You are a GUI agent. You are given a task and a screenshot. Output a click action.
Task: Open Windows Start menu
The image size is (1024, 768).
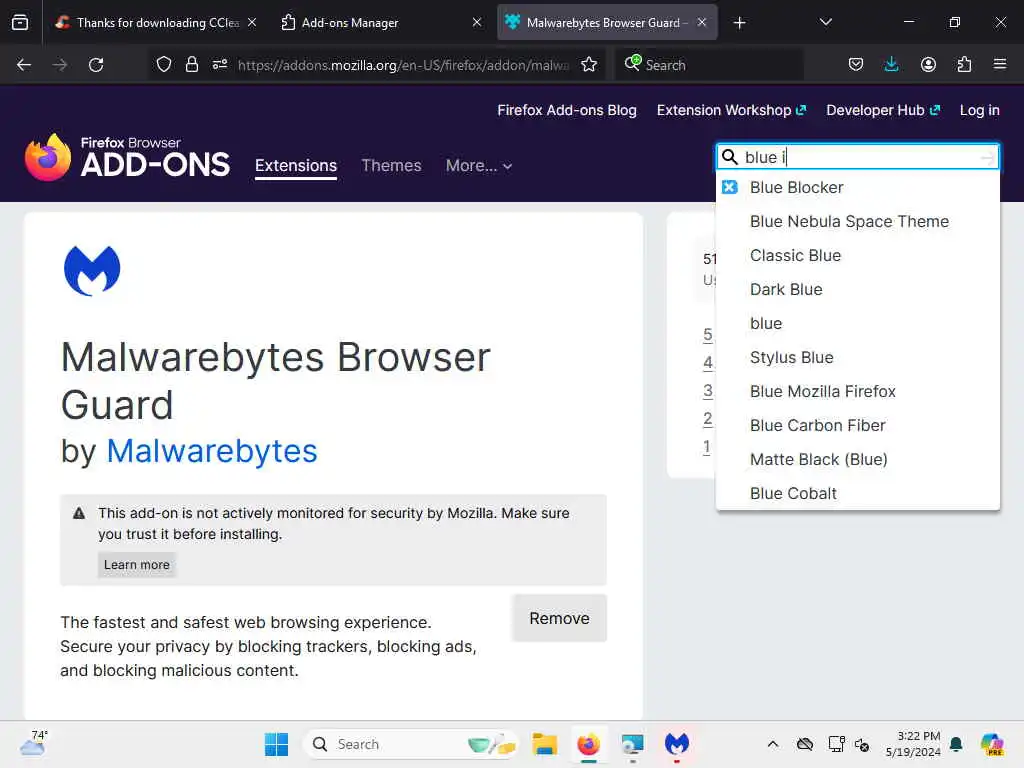tap(276, 744)
